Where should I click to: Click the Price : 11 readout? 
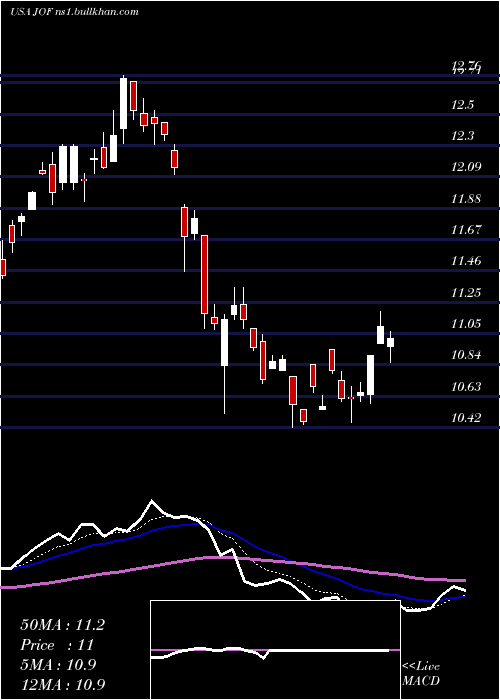tap(57, 645)
